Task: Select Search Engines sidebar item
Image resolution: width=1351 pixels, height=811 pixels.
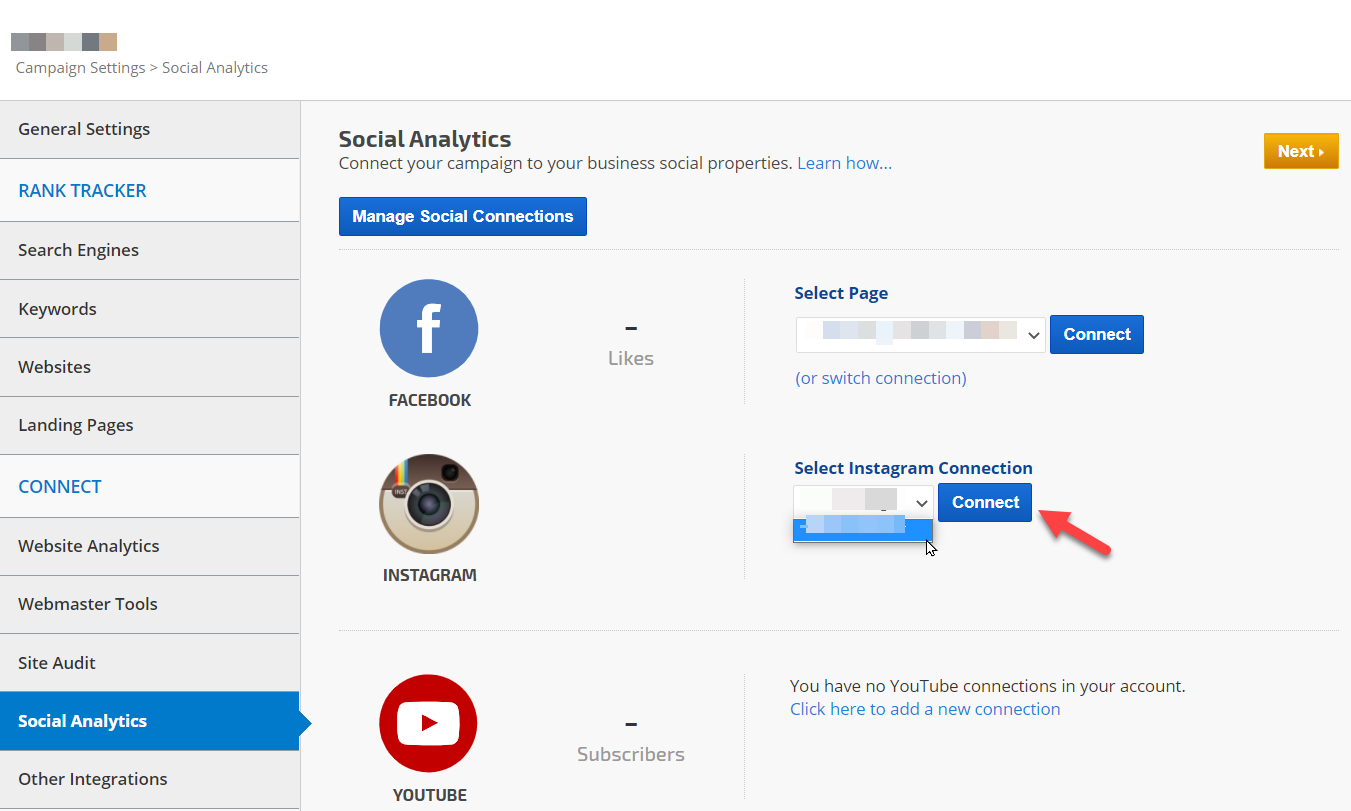Action: click(78, 250)
